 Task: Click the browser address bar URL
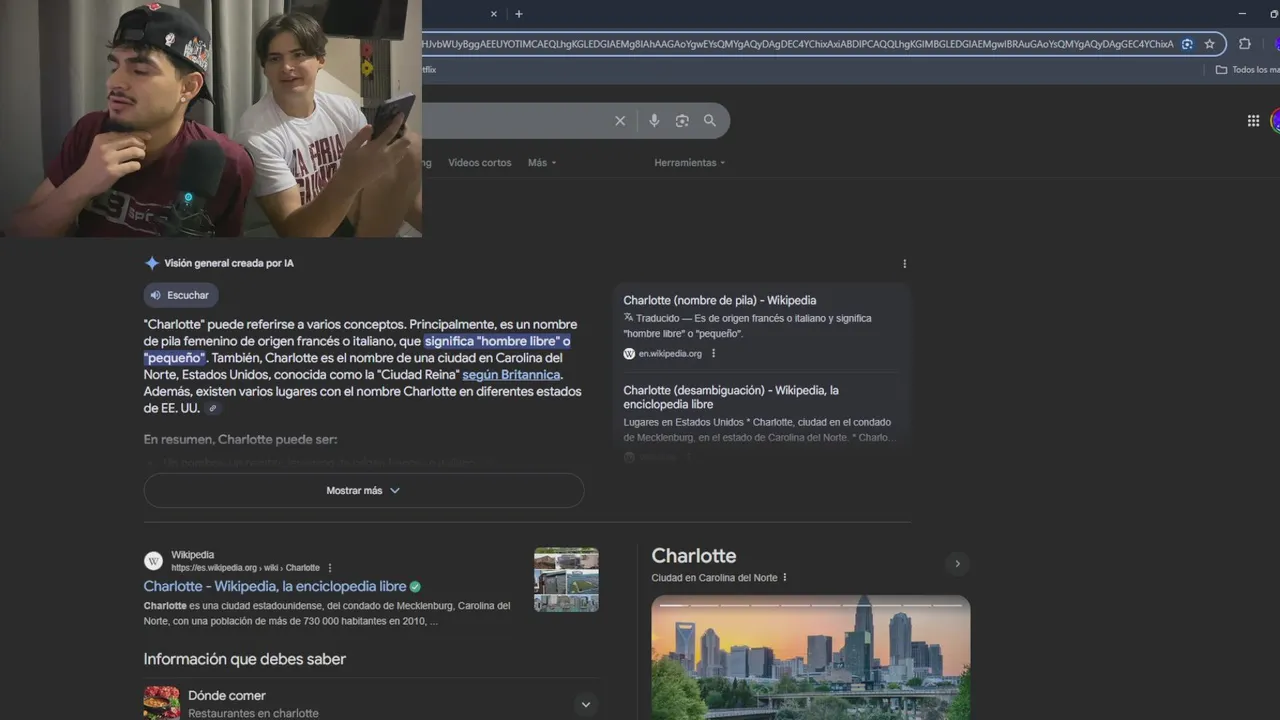(798, 44)
